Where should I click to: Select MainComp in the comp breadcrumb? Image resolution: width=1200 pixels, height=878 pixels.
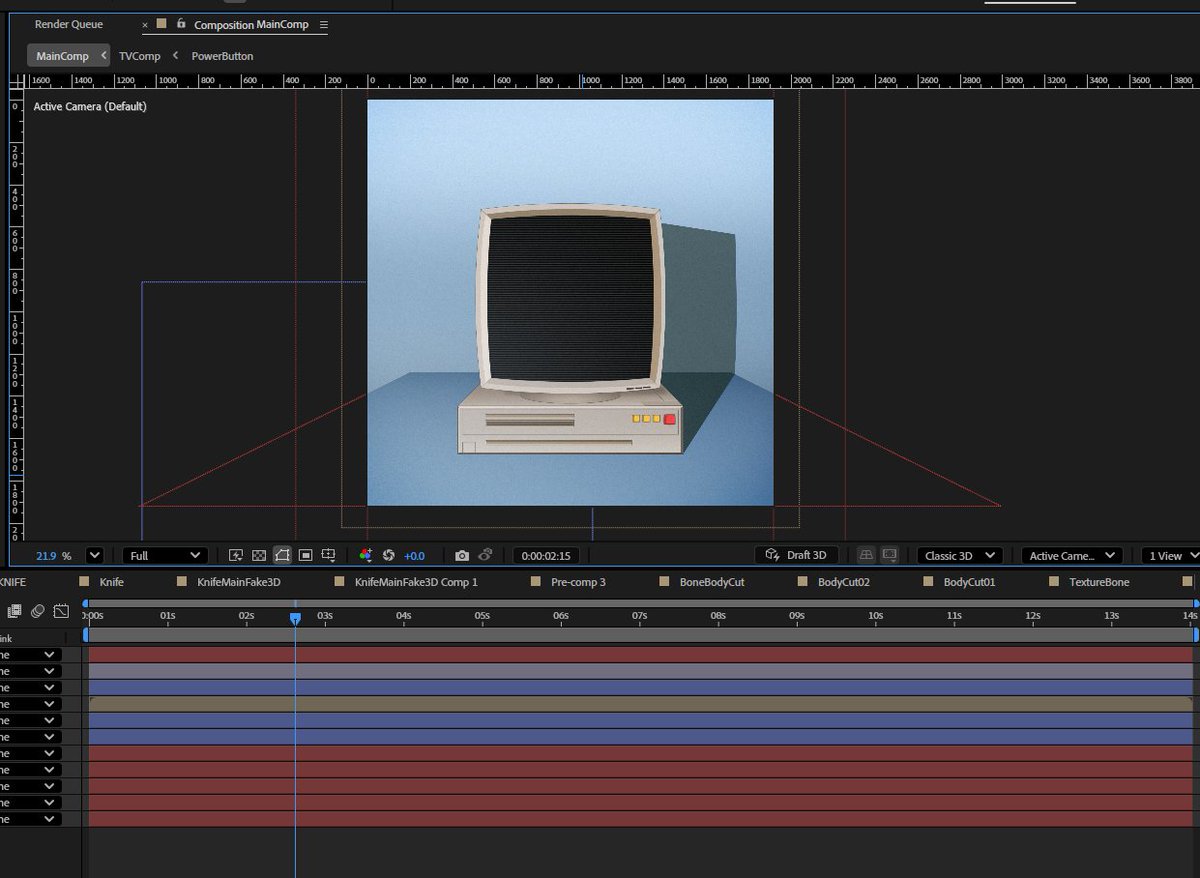[63, 56]
